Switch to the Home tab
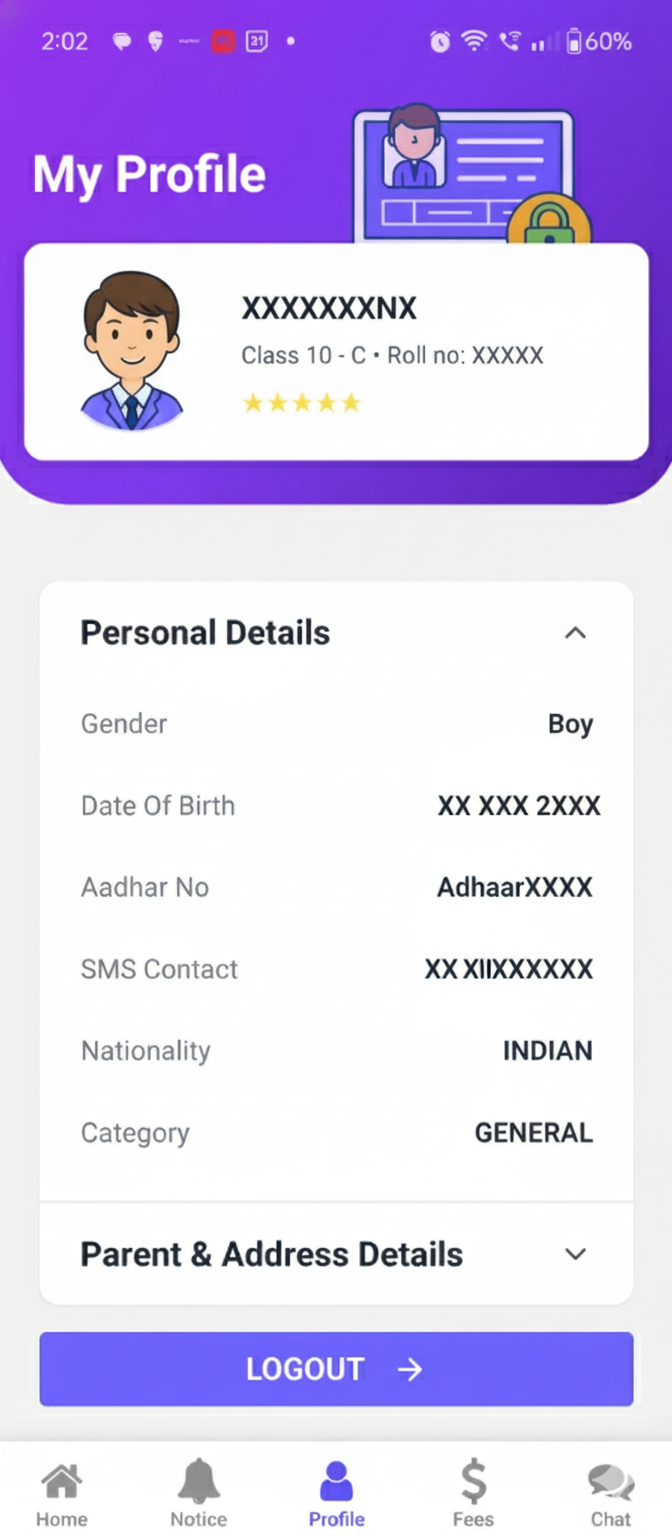This screenshot has height=1536, width=672. point(61,1490)
